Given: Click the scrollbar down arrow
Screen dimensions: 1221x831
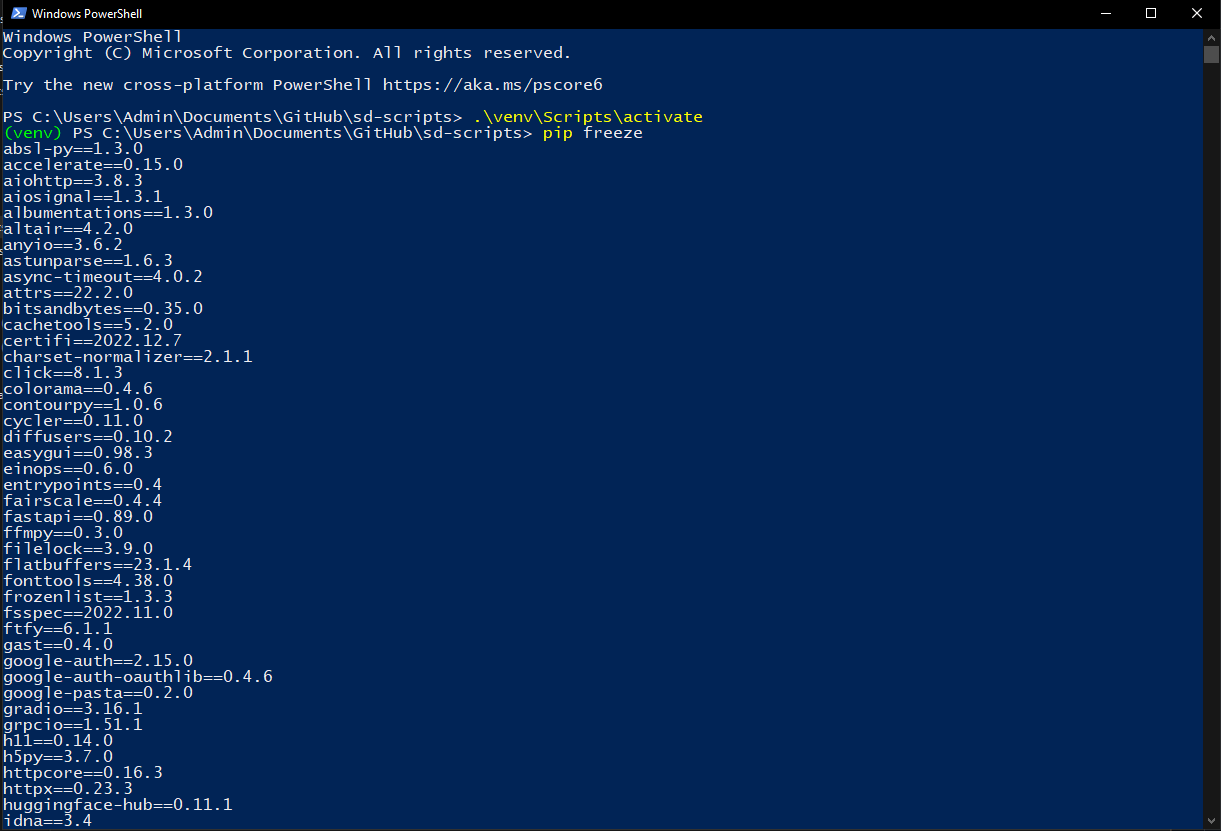Looking at the screenshot, I should point(1211,821).
